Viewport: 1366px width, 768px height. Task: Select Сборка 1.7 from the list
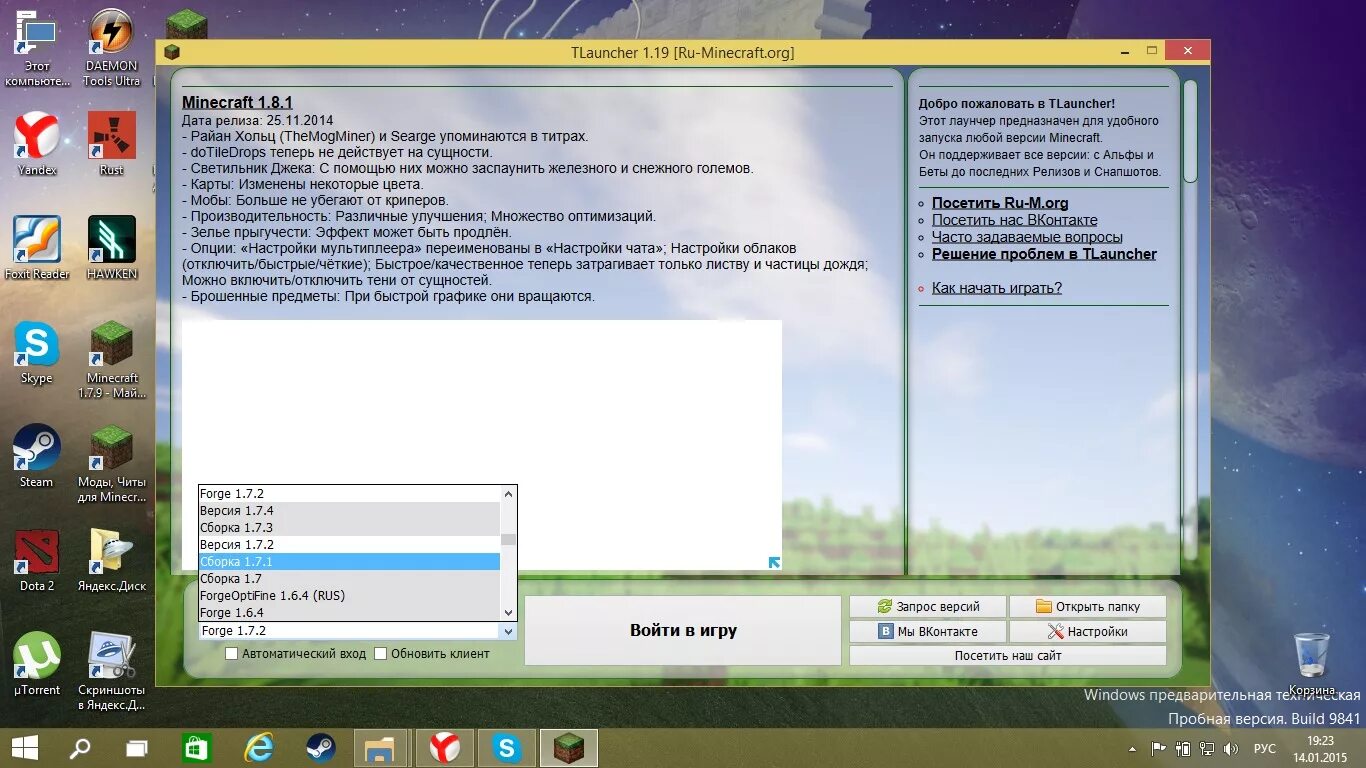[349, 579]
